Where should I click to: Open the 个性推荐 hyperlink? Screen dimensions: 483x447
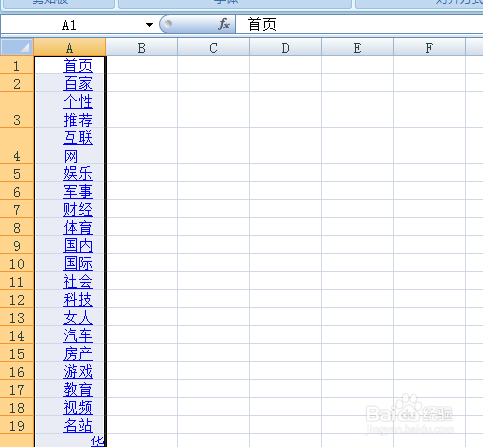coord(78,111)
